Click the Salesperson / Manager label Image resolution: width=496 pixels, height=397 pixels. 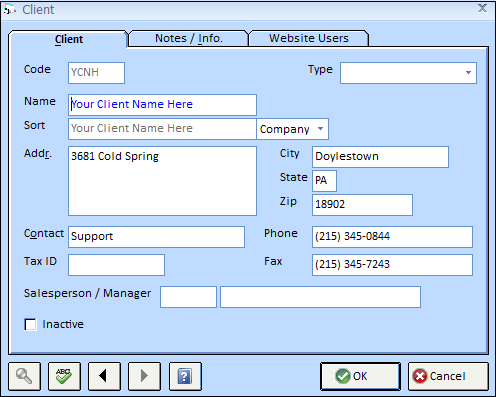click(87, 293)
